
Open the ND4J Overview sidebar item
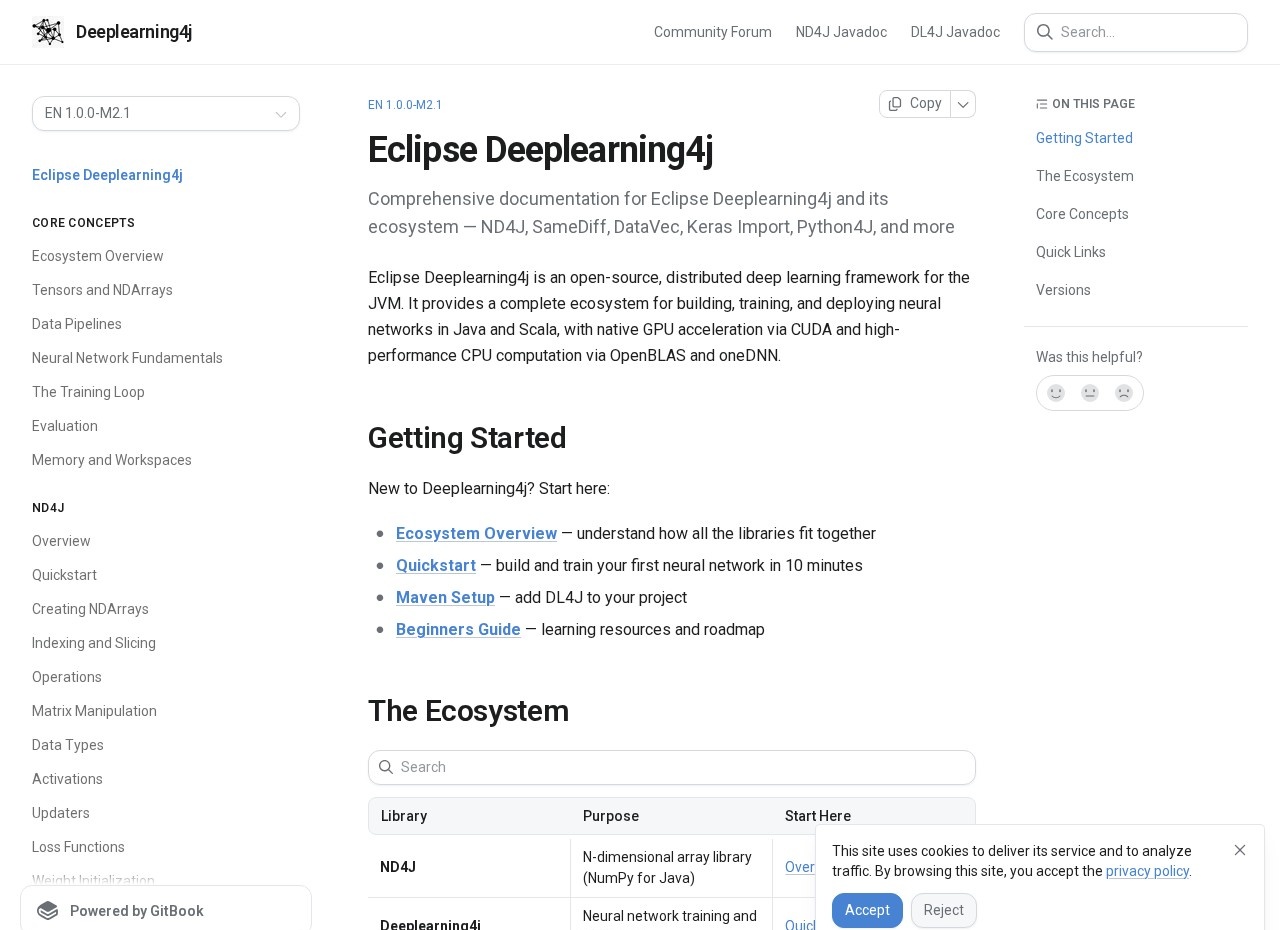click(61, 541)
